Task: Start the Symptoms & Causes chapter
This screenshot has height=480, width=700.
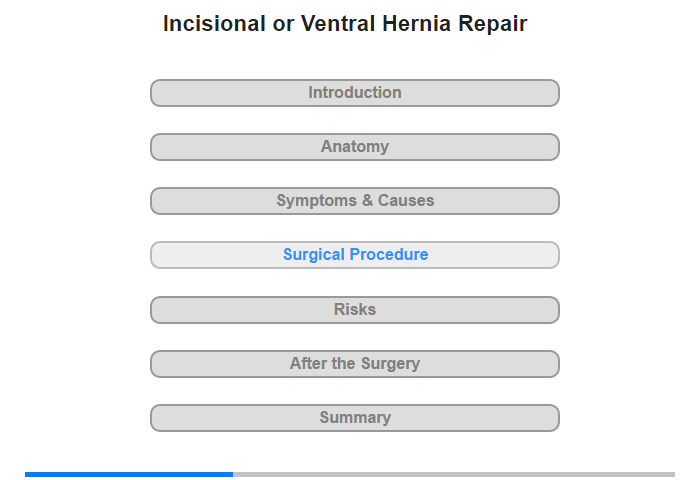Action: (x=354, y=201)
